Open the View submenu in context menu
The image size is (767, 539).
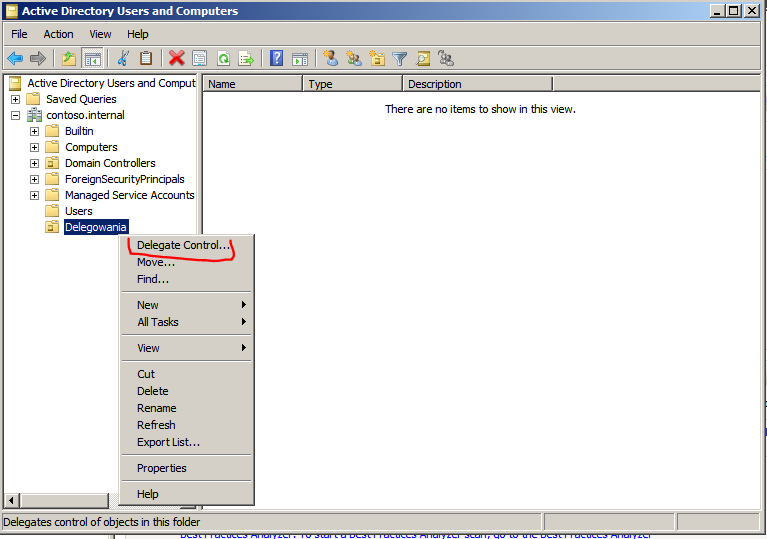point(187,348)
